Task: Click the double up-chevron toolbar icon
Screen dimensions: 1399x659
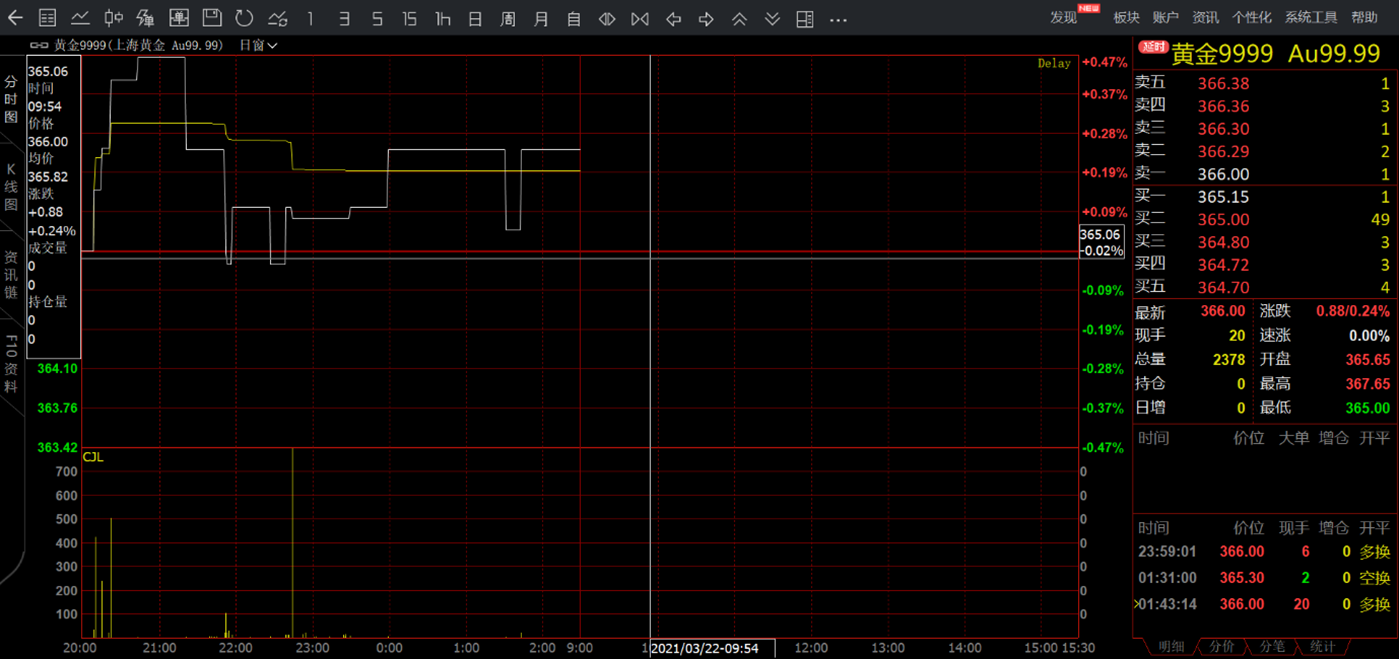Action: tap(739, 19)
